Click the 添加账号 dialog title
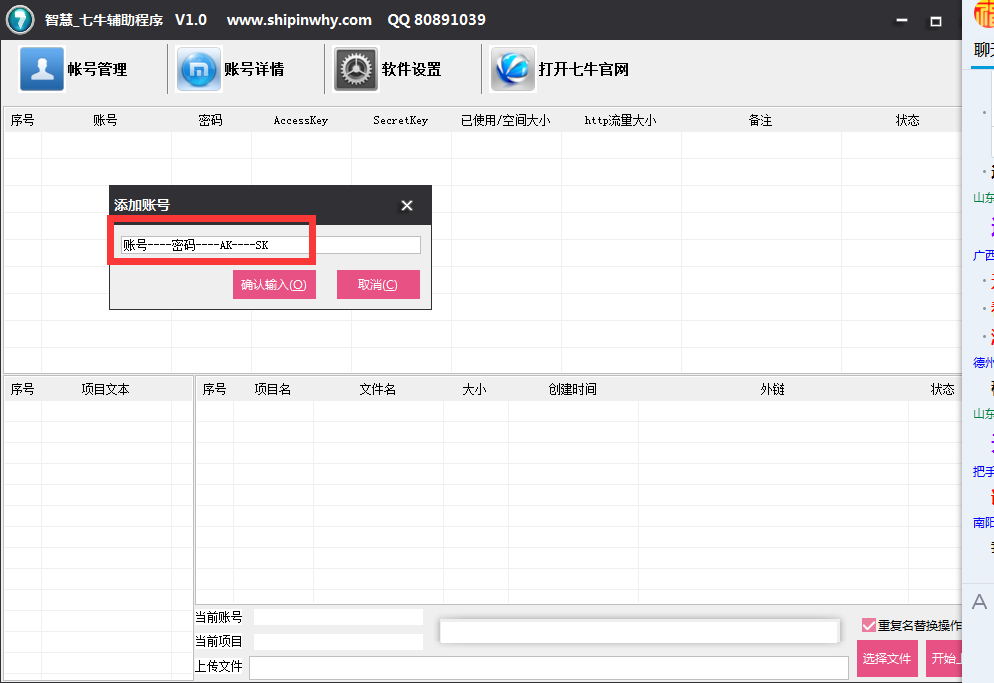 [x=142, y=205]
